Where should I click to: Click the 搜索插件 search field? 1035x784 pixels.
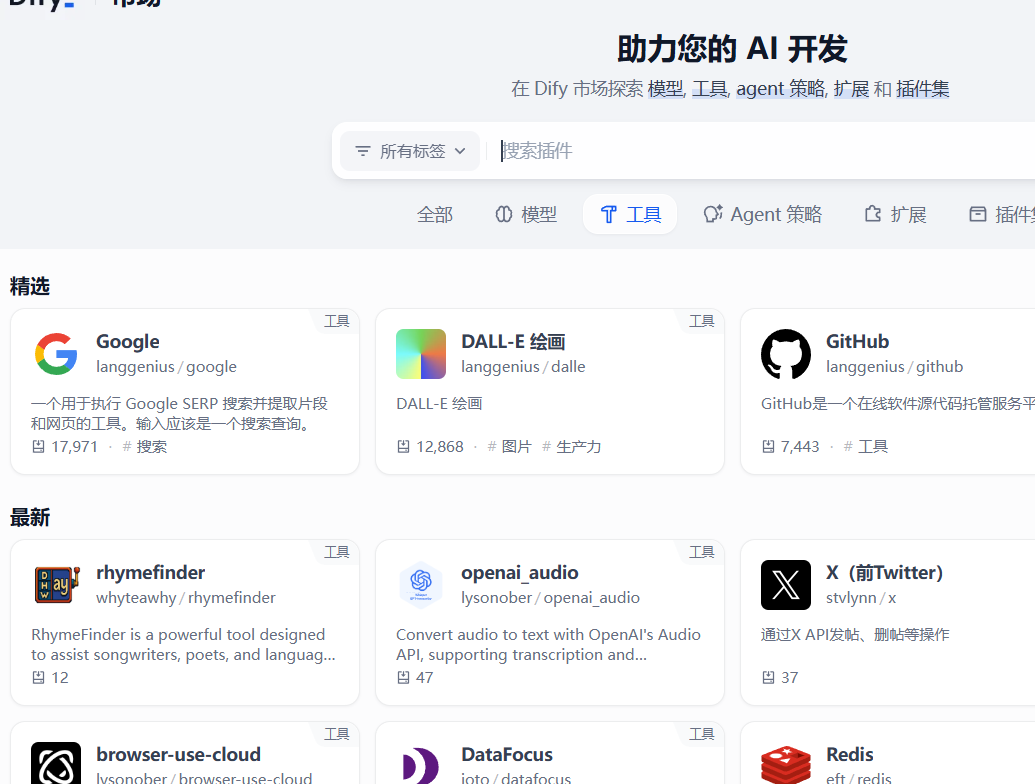766,151
